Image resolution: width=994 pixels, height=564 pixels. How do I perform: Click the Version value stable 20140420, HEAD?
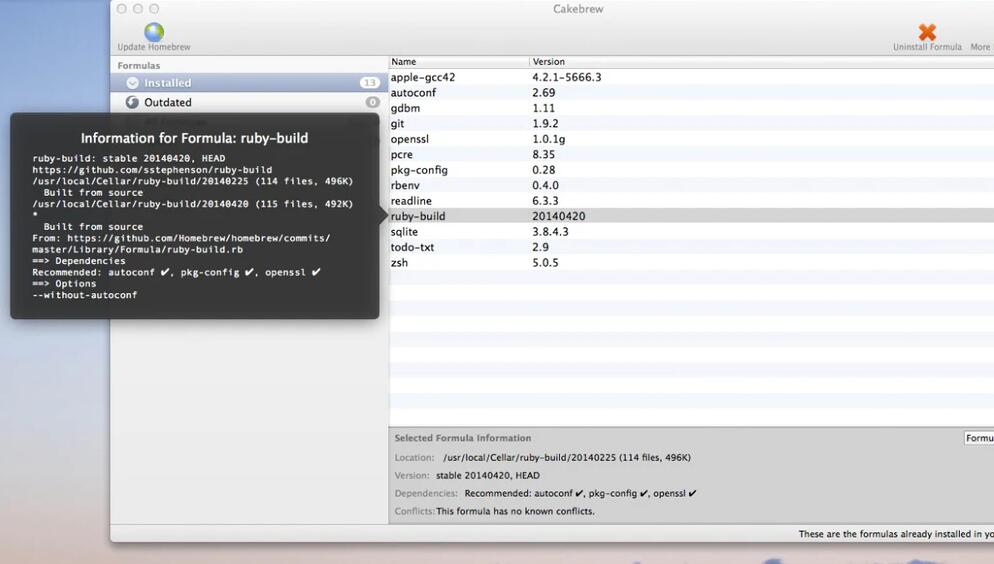coord(487,475)
